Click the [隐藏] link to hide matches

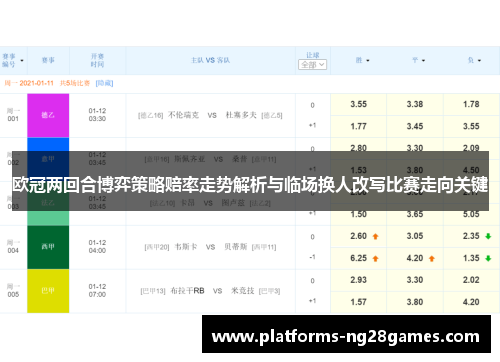pyautogui.click(x=104, y=83)
